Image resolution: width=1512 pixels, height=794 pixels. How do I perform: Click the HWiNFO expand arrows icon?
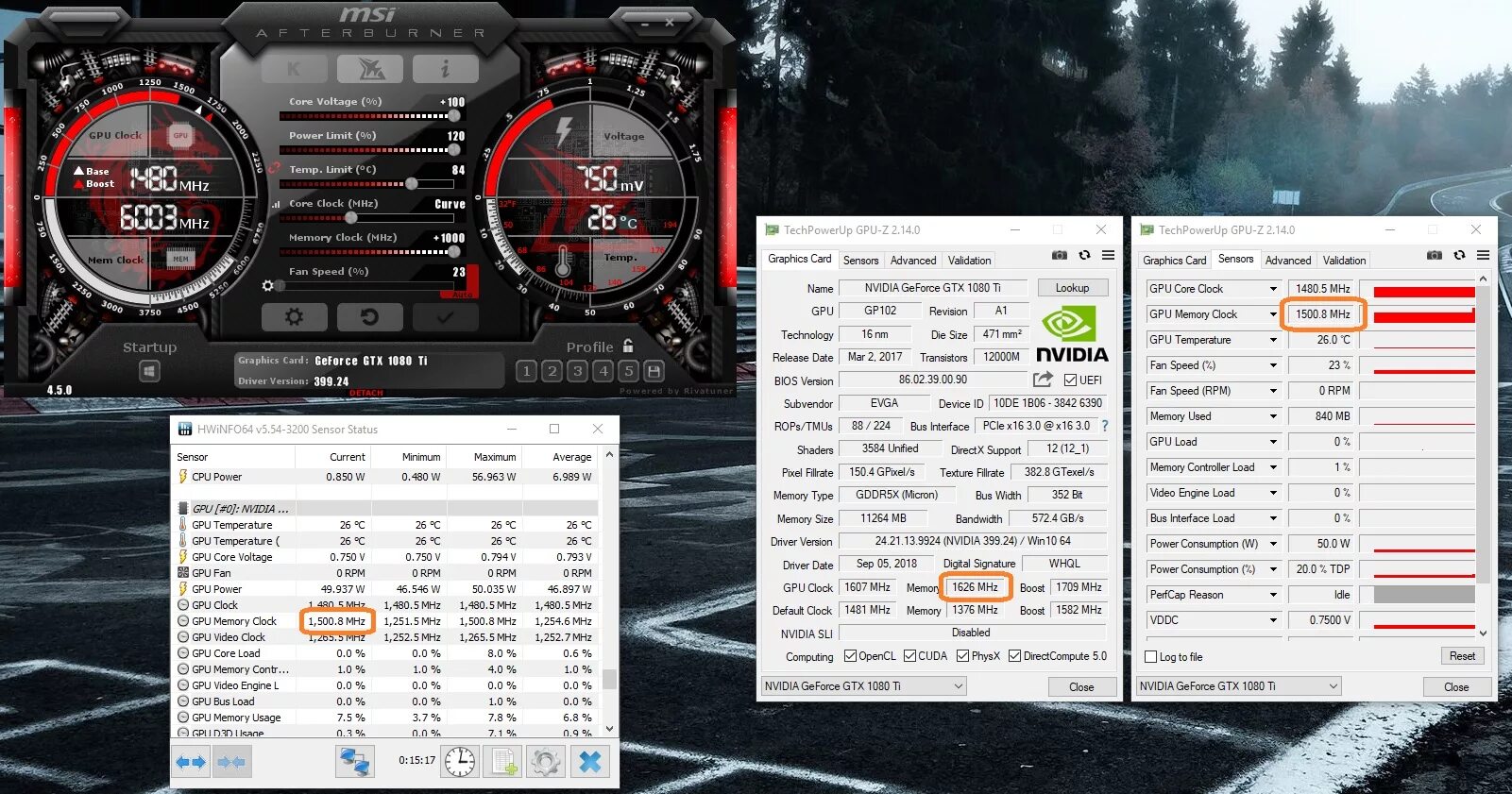192,762
